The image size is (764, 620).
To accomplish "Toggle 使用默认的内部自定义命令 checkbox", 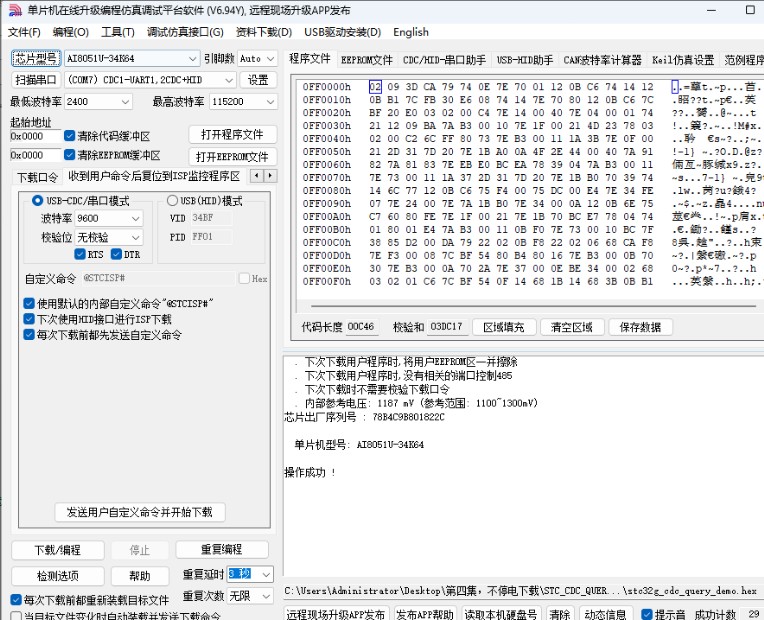I will tap(29, 303).
